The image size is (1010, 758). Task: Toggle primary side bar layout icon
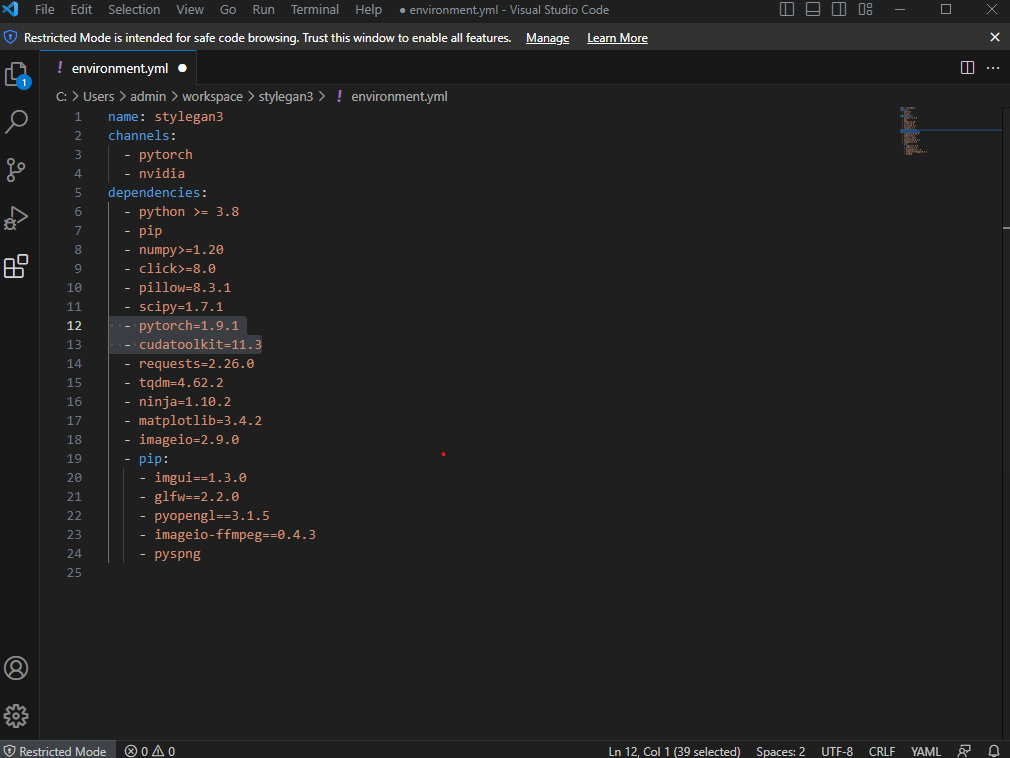coord(786,9)
